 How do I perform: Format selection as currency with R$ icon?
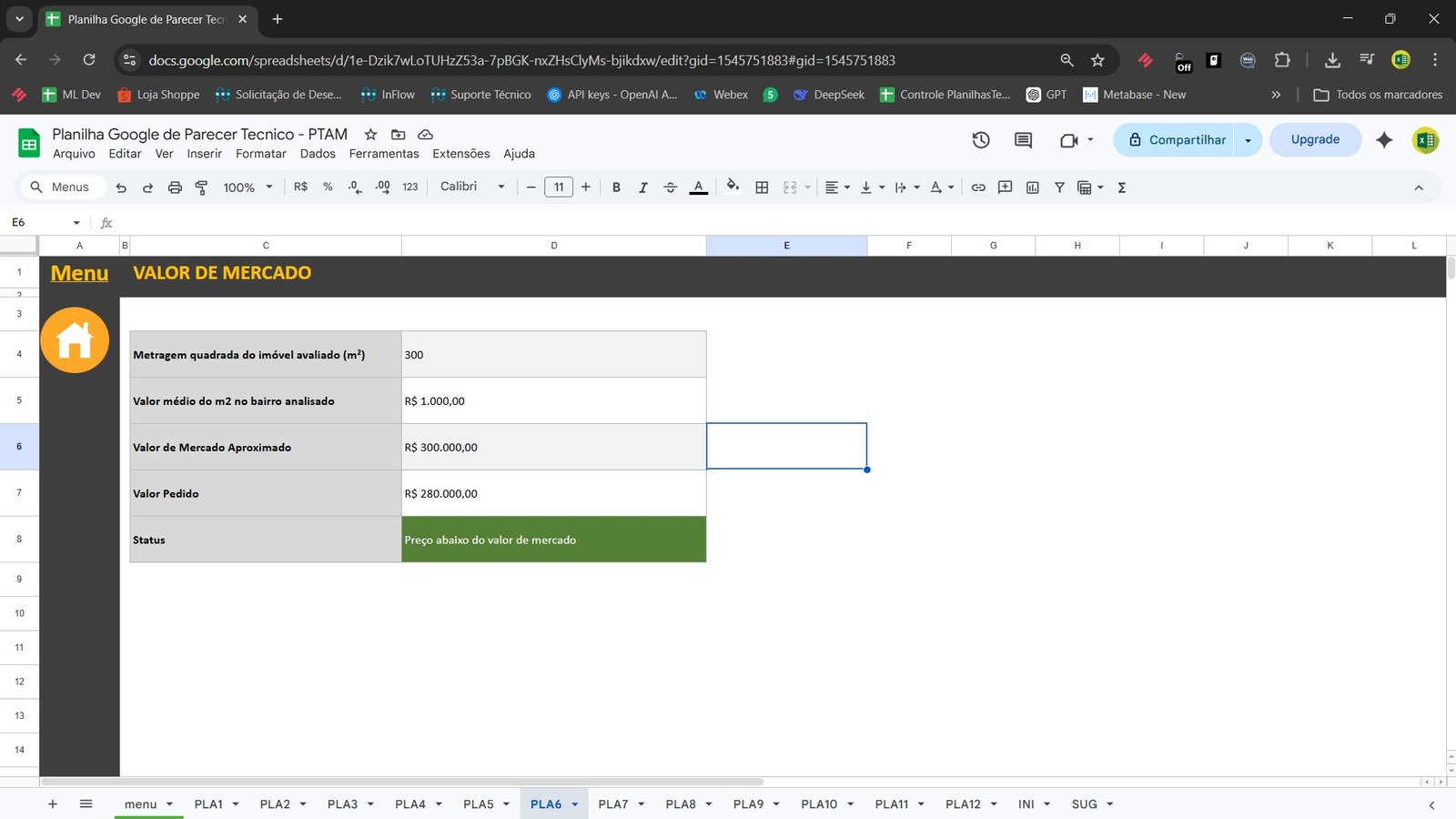click(x=300, y=187)
